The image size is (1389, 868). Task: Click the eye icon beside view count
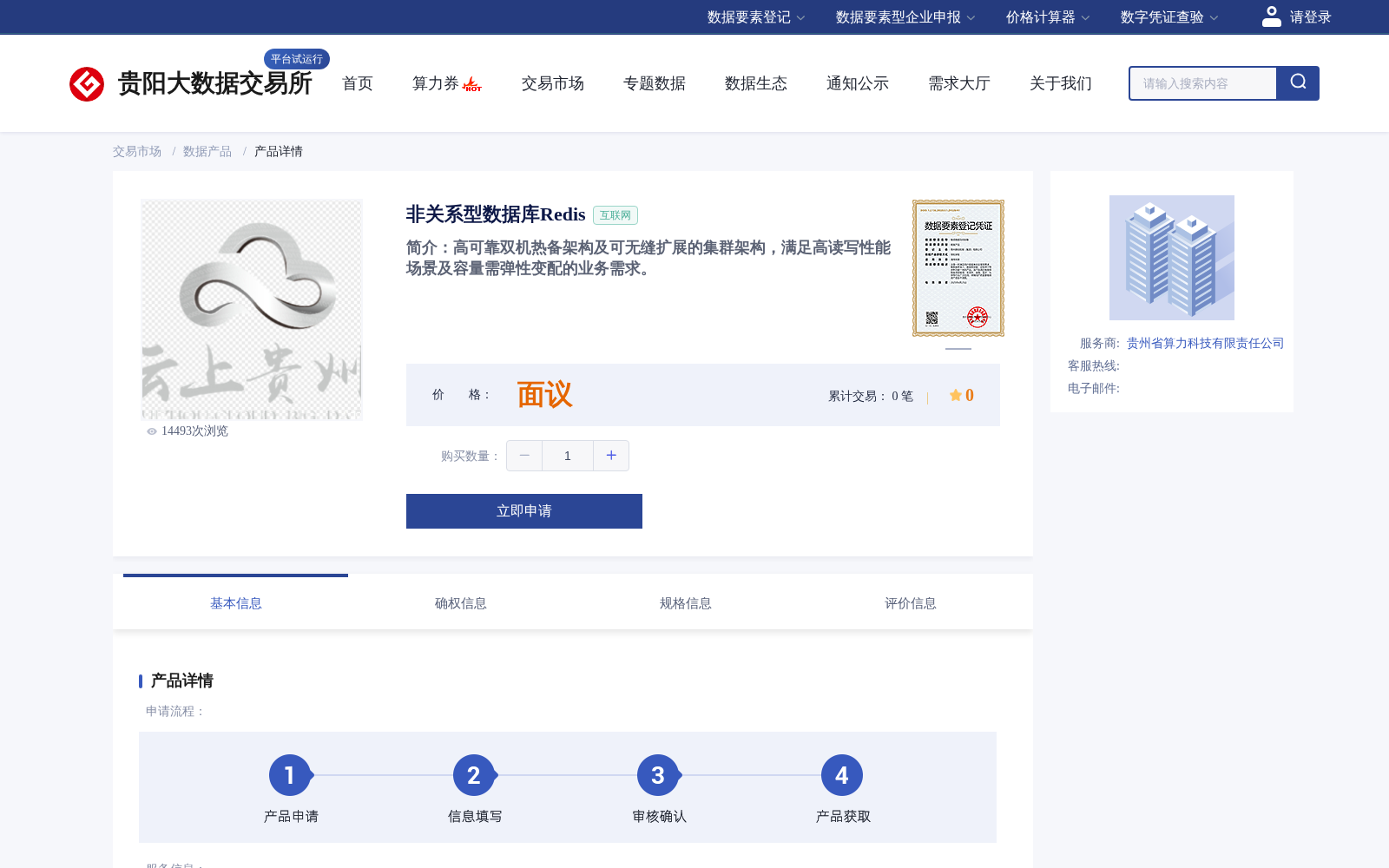(152, 431)
